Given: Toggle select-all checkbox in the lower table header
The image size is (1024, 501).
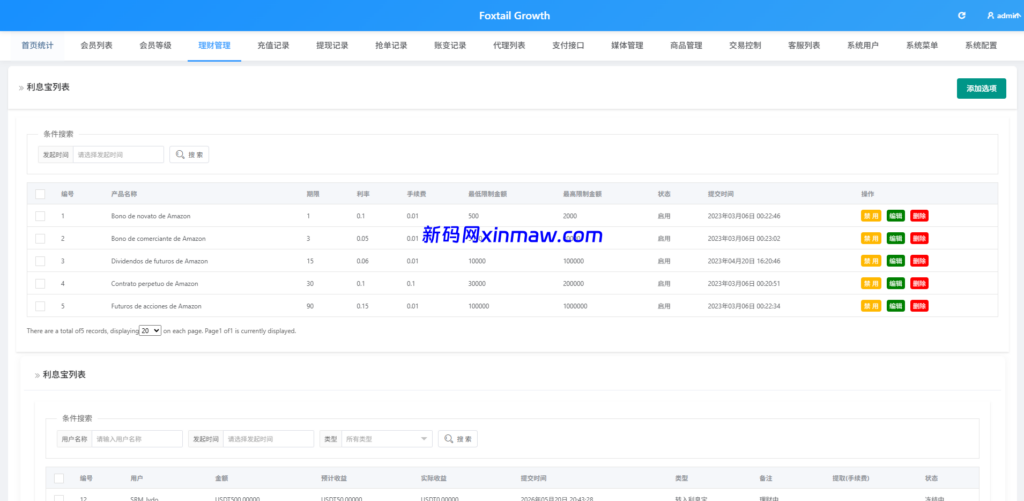Looking at the screenshot, I should point(59,478).
